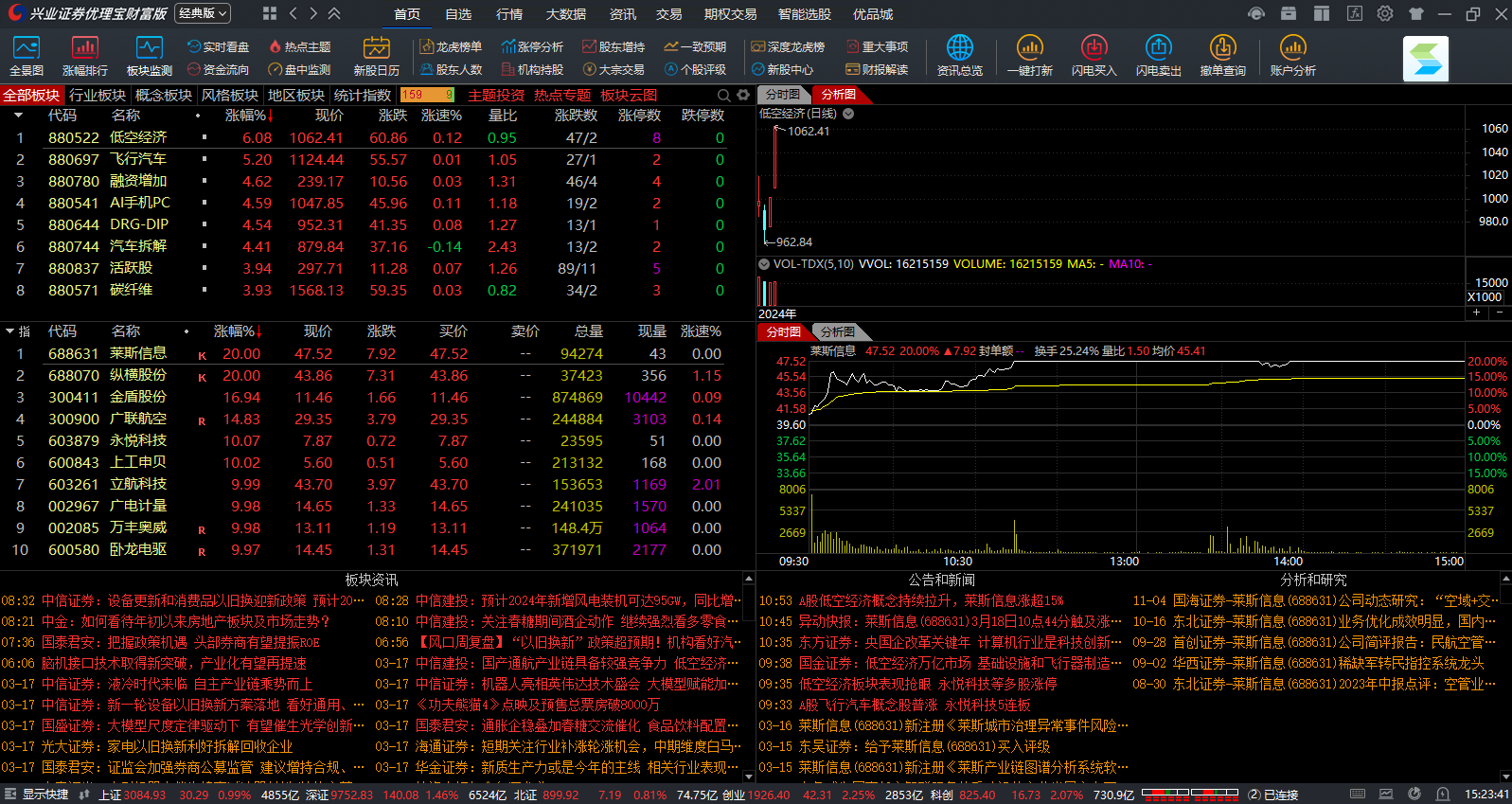Open the 经典版 version dropdown
Viewport: 1512px width, 804px height.
(x=203, y=13)
